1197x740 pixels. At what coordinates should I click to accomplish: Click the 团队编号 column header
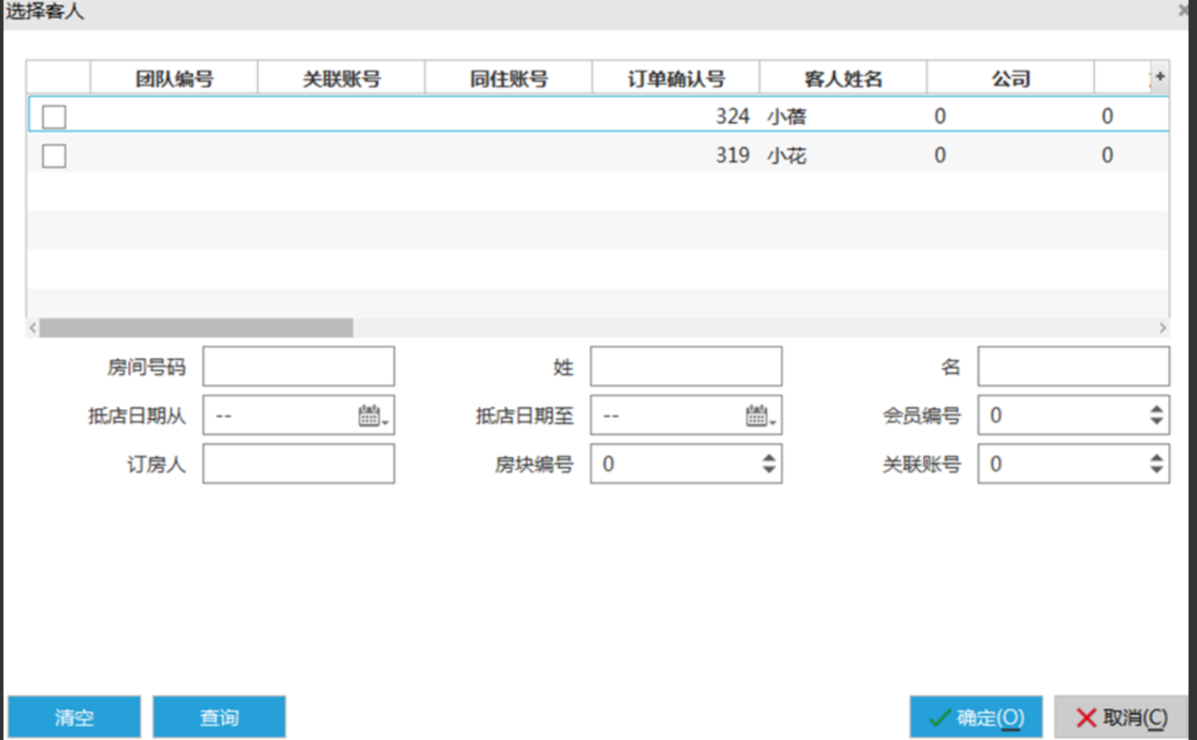[174, 79]
